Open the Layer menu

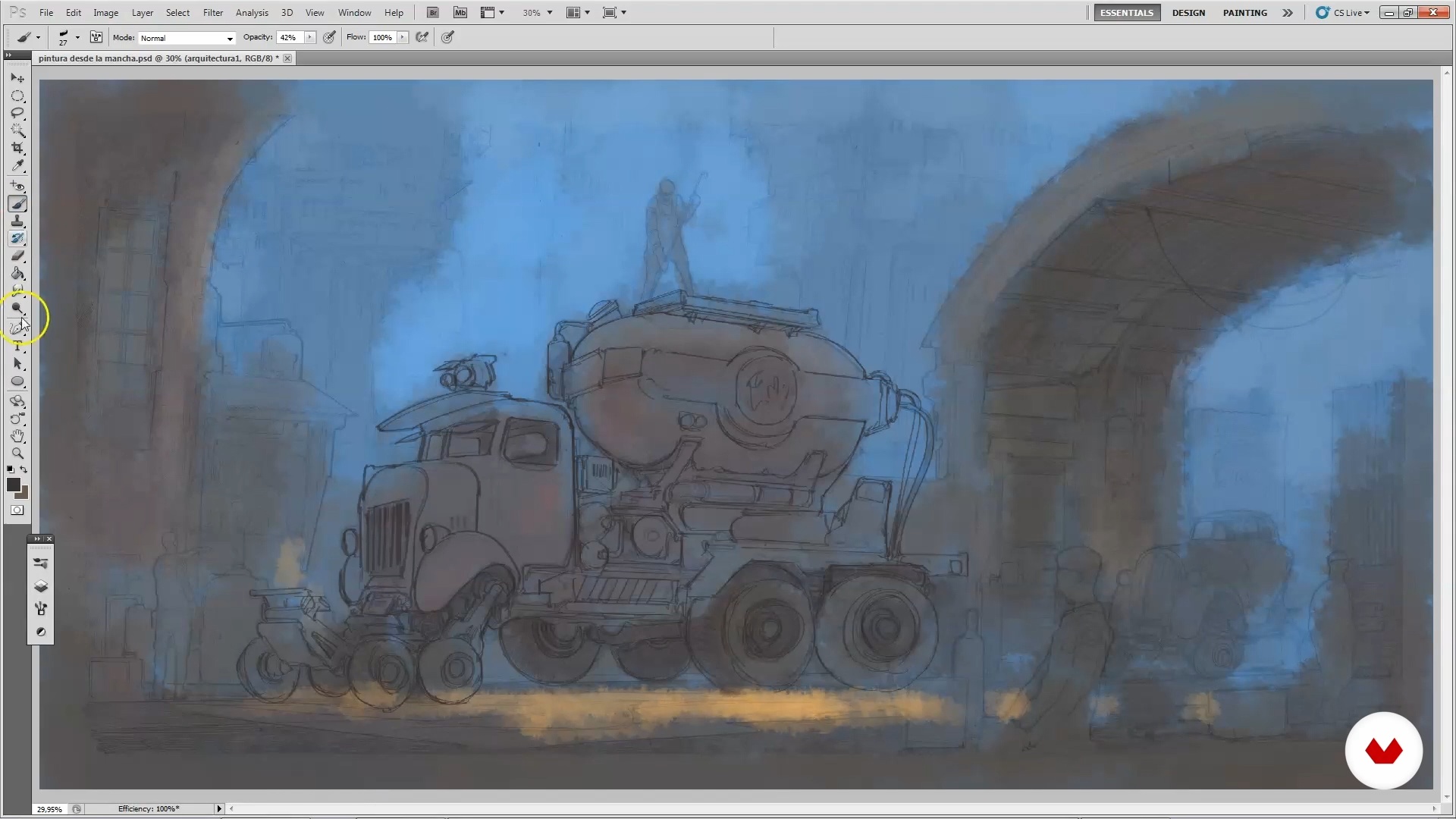pos(142,13)
